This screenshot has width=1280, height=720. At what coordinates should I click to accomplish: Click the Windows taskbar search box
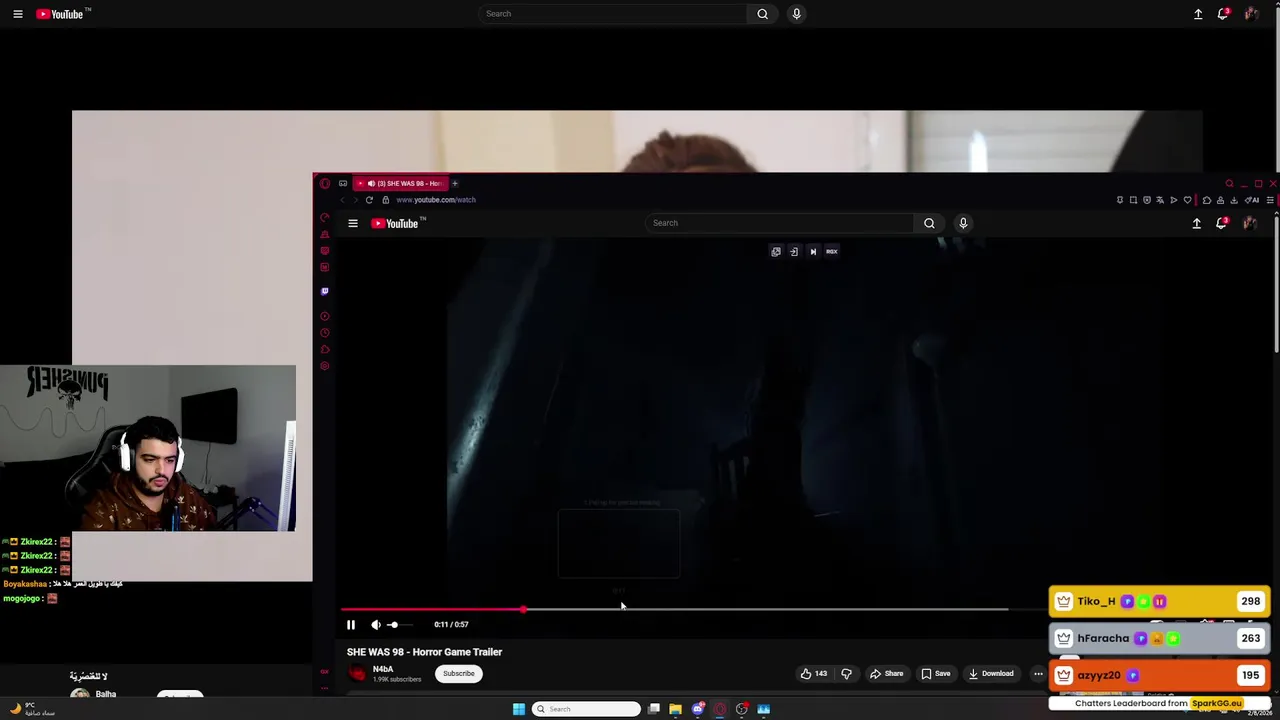point(586,709)
